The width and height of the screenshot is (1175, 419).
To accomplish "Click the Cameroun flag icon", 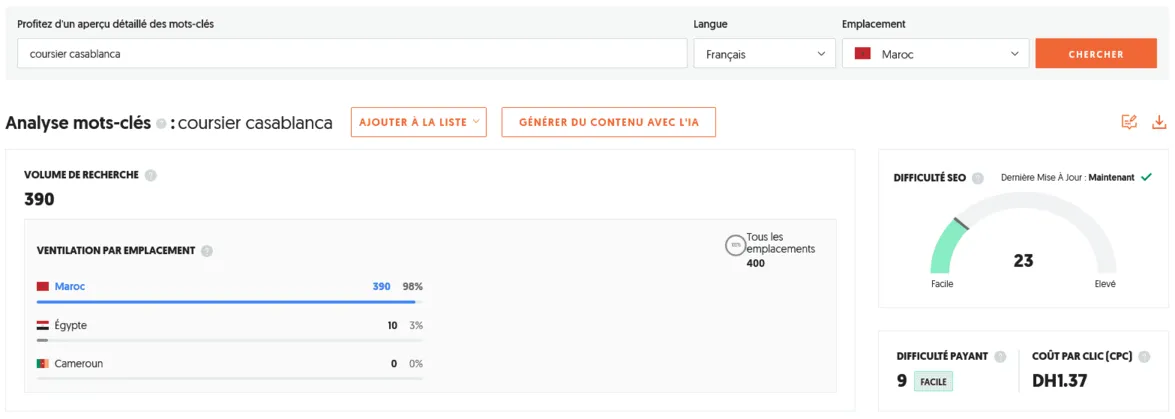I will [x=43, y=364].
